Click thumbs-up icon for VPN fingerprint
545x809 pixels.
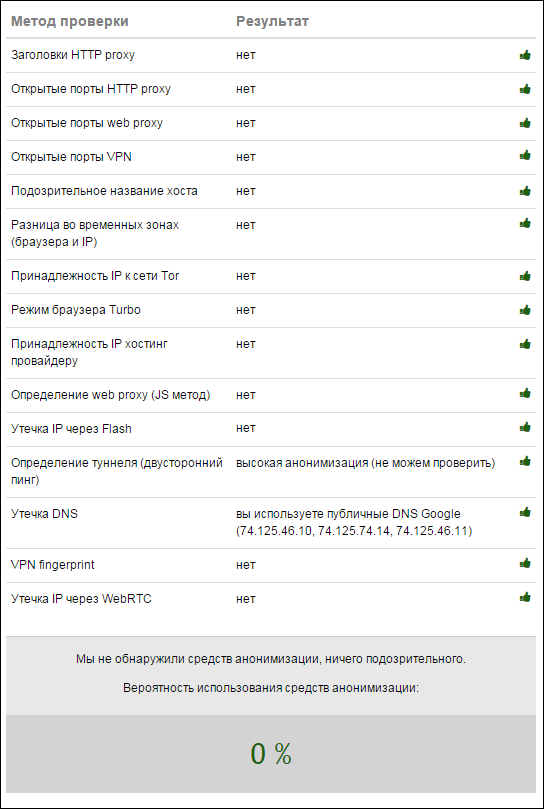coord(525,563)
